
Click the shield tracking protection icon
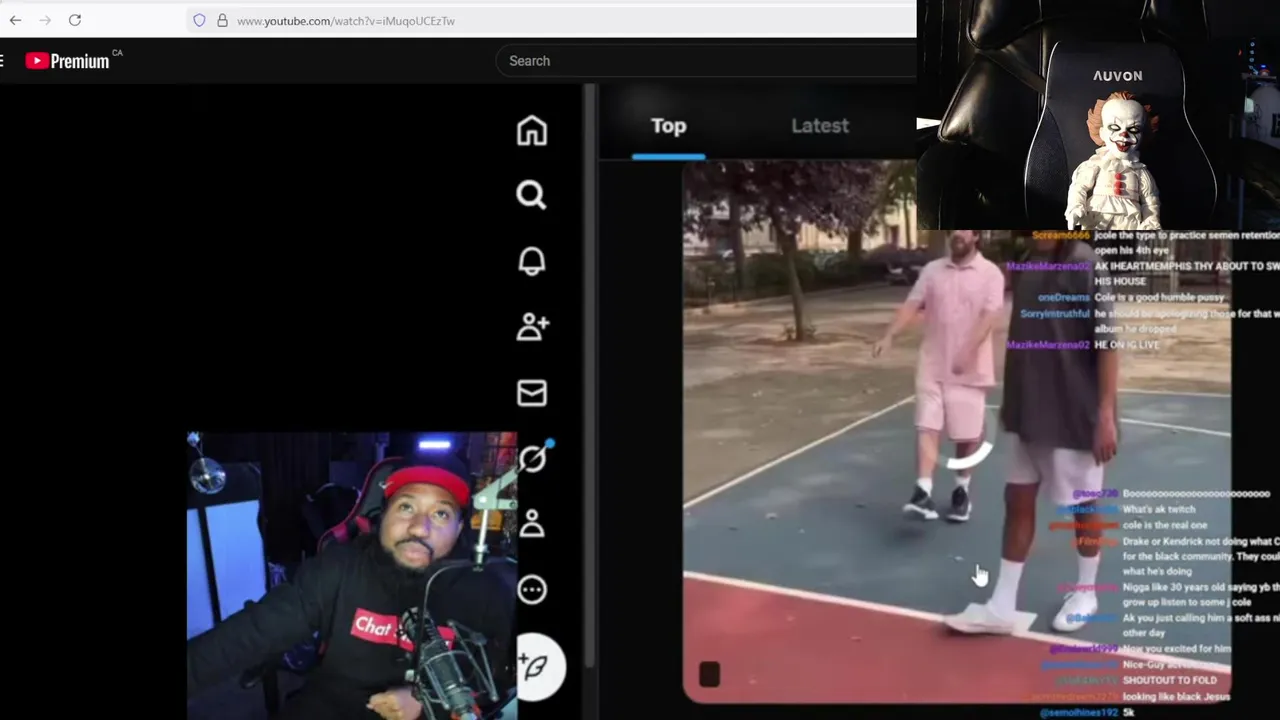(199, 20)
